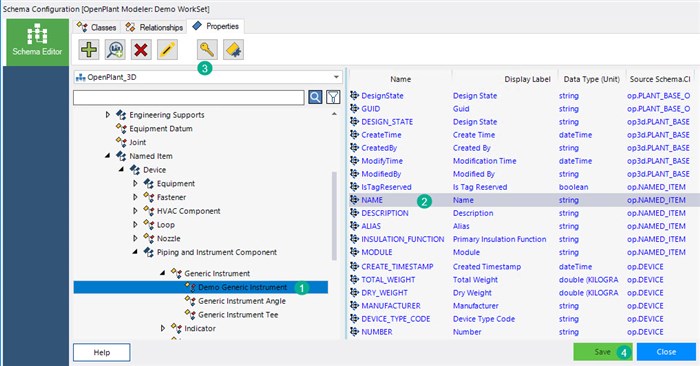Collapse Piping and Instrument Component node

coord(135,252)
